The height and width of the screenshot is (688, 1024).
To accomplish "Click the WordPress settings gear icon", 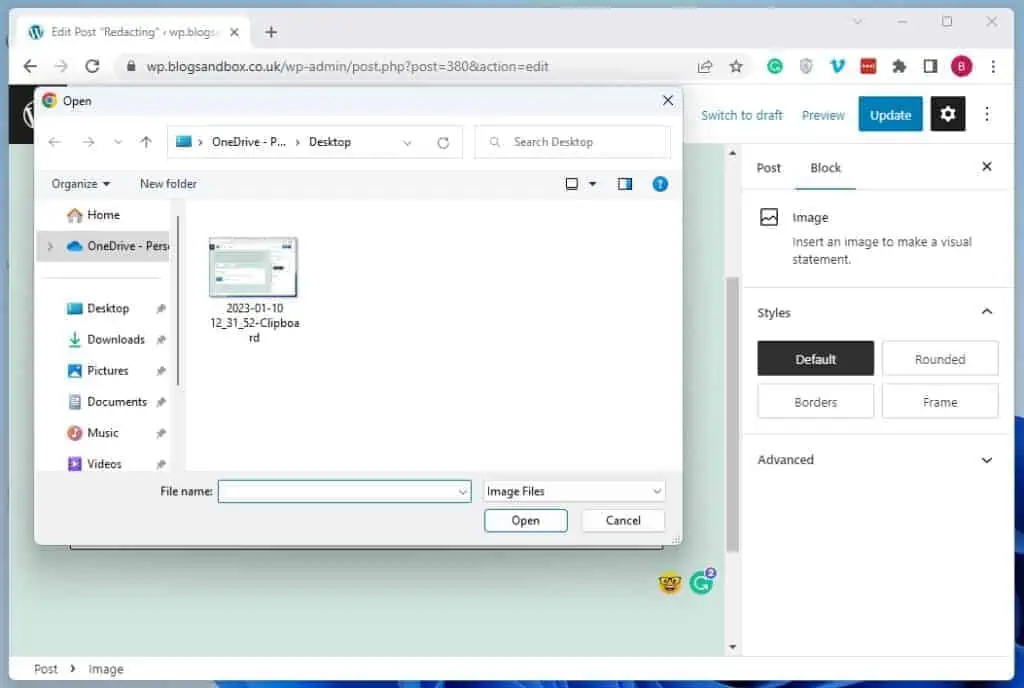I will (x=947, y=114).
